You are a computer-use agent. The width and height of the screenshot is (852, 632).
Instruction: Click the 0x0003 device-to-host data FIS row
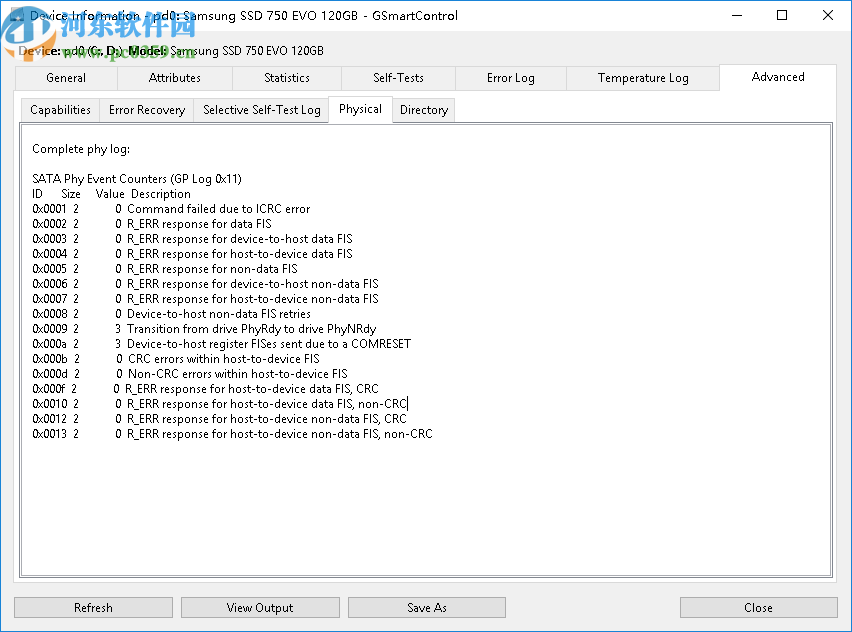click(x=192, y=239)
